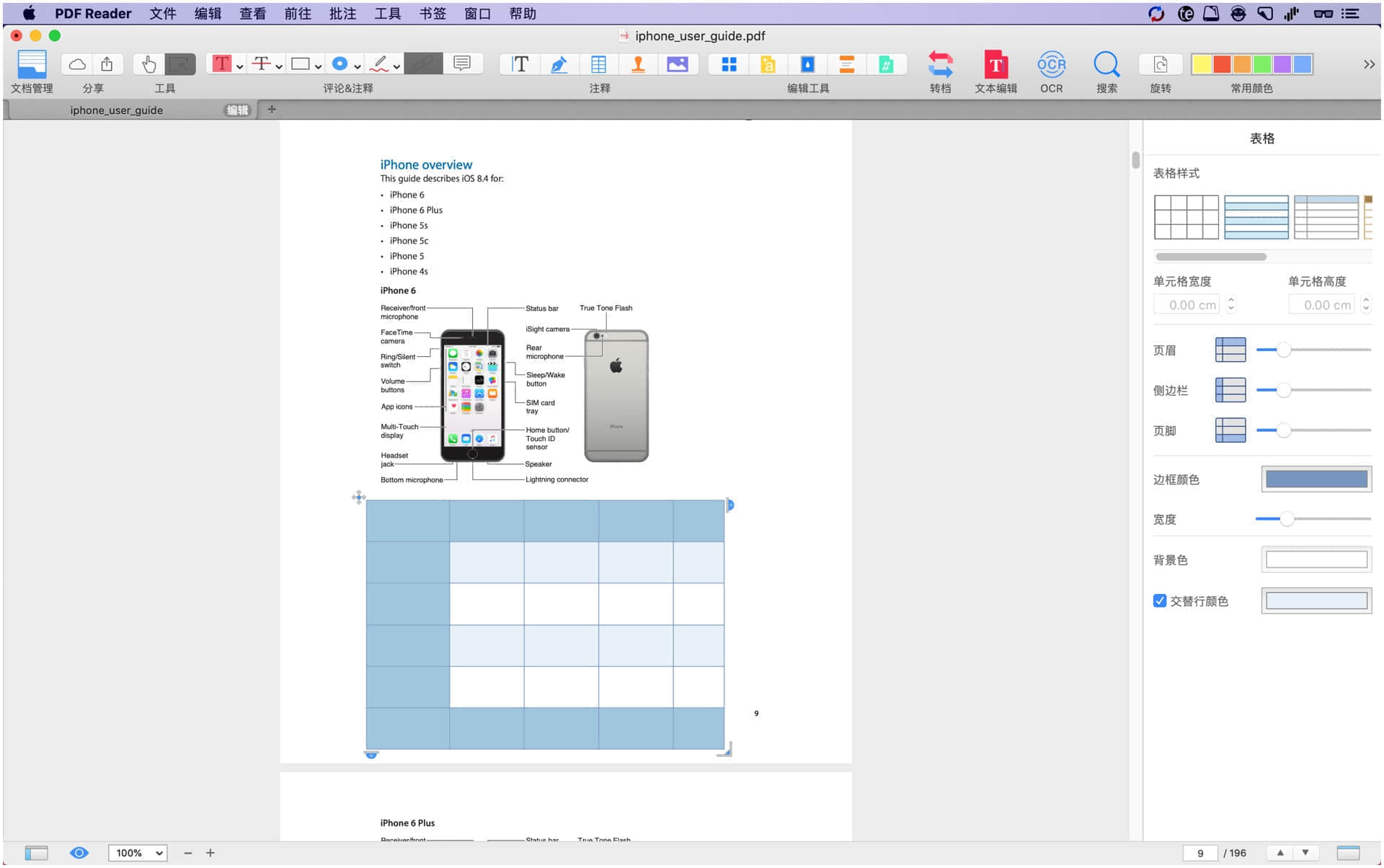
Task: Add a new tab with plus button
Action: pyautogui.click(x=272, y=110)
